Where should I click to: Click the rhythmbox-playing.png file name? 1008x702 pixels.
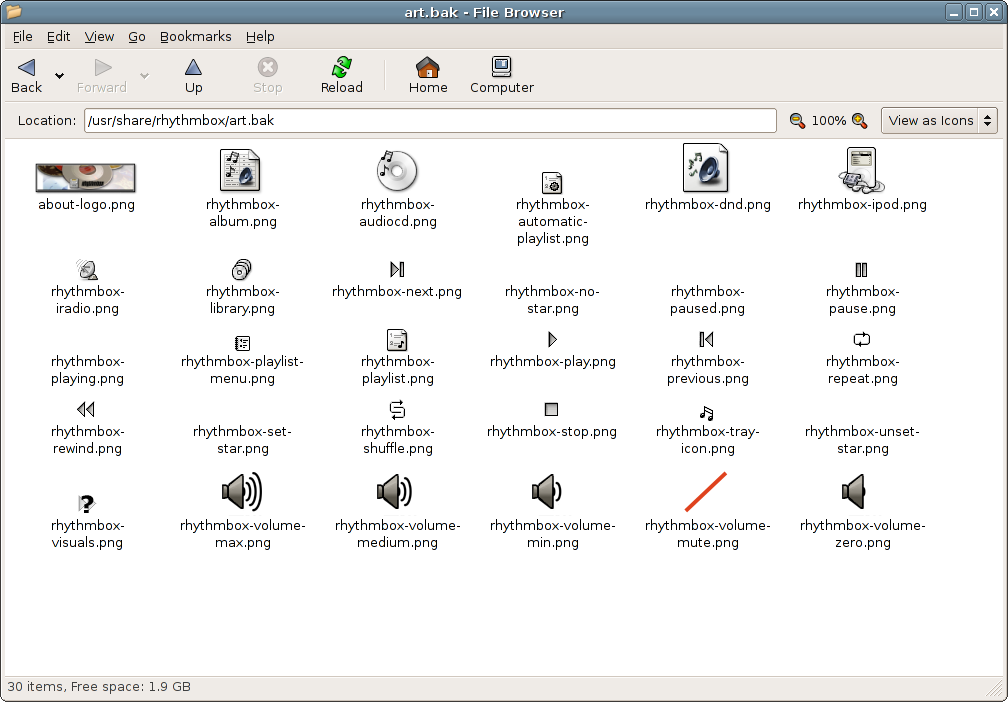pos(87,370)
